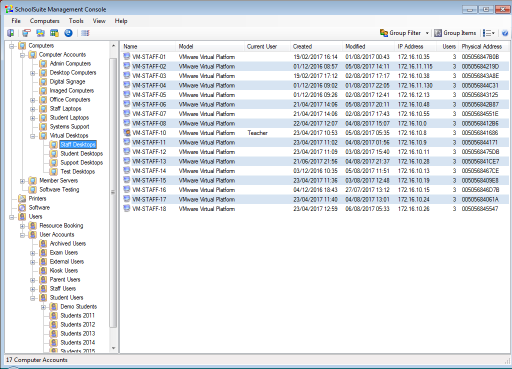Viewport: 512px width, 369px height.
Task: Sort by the IP Address column header
Action: click(x=415, y=47)
